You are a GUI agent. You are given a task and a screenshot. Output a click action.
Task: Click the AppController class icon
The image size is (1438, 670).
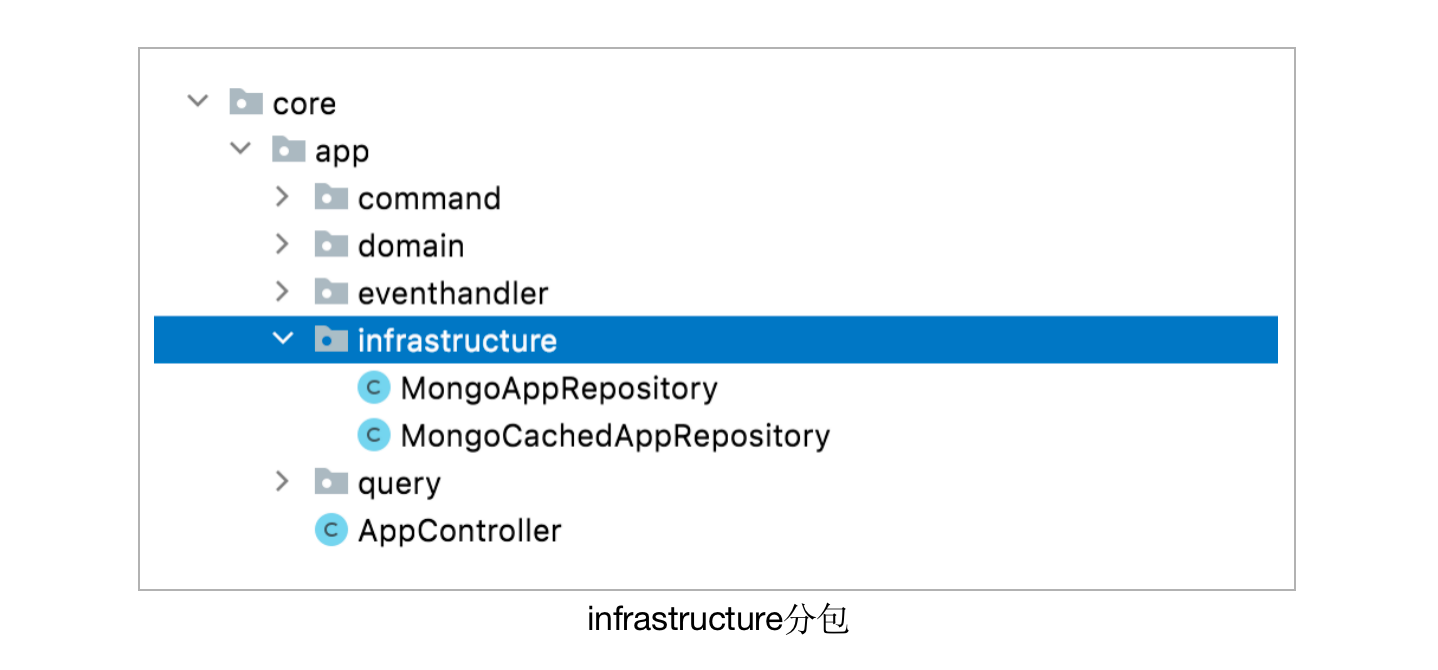pyautogui.click(x=331, y=530)
